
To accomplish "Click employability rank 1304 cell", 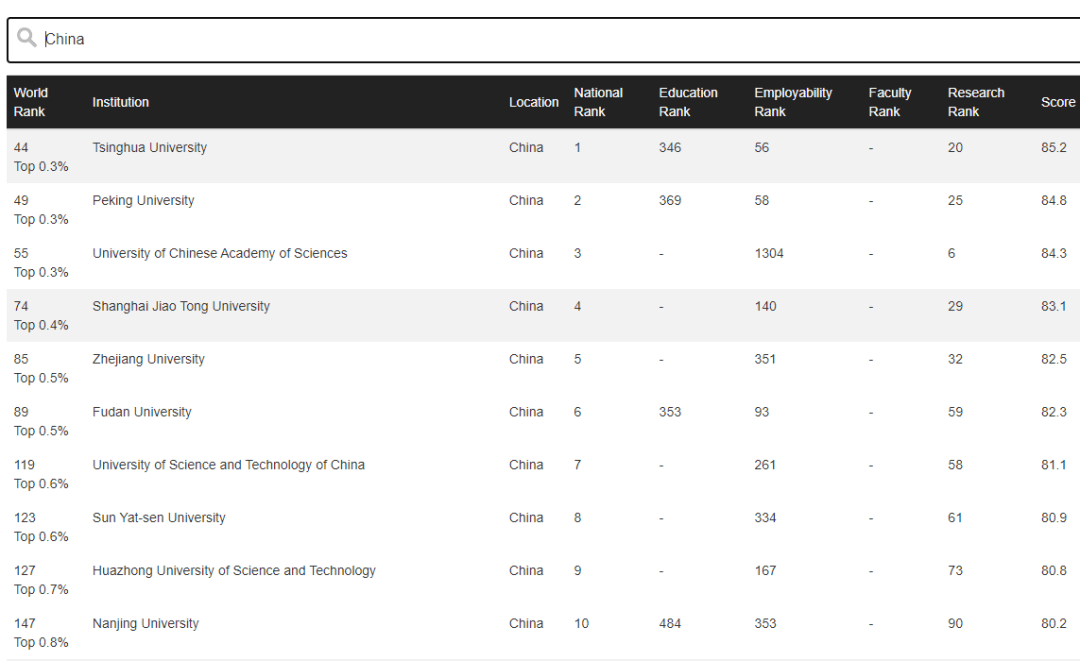I will [x=769, y=253].
